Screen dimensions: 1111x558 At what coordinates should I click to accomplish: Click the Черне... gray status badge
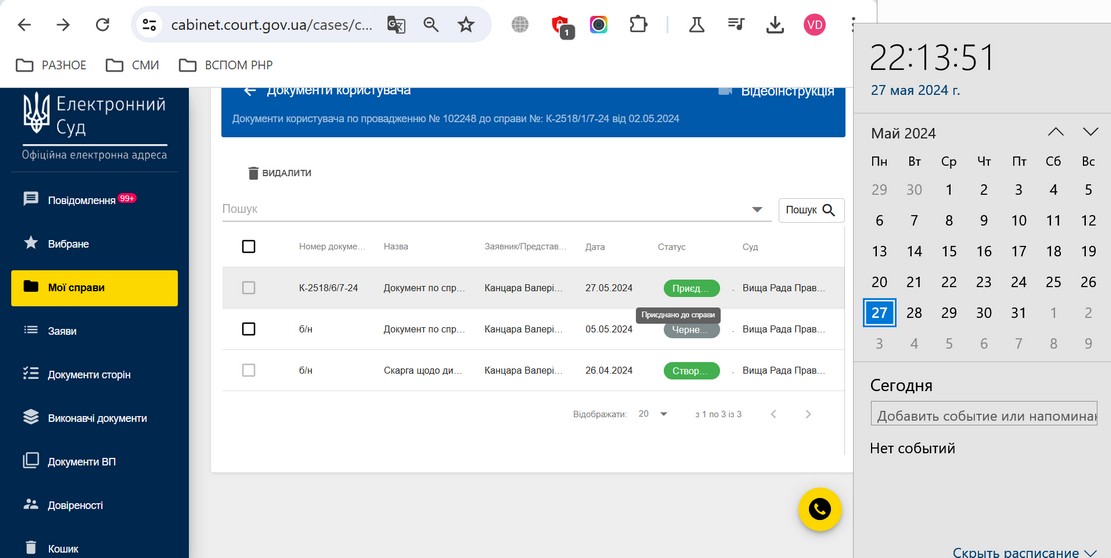coord(691,330)
